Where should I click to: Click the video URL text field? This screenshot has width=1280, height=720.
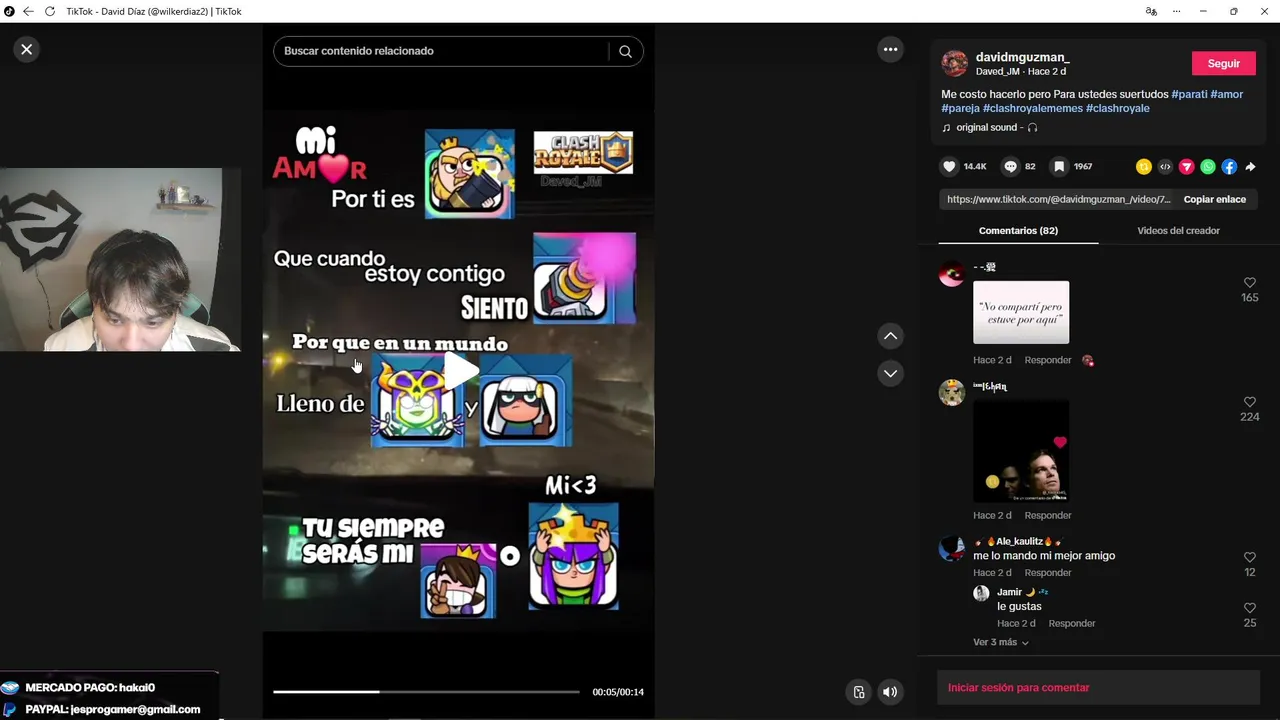tap(1058, 199)
